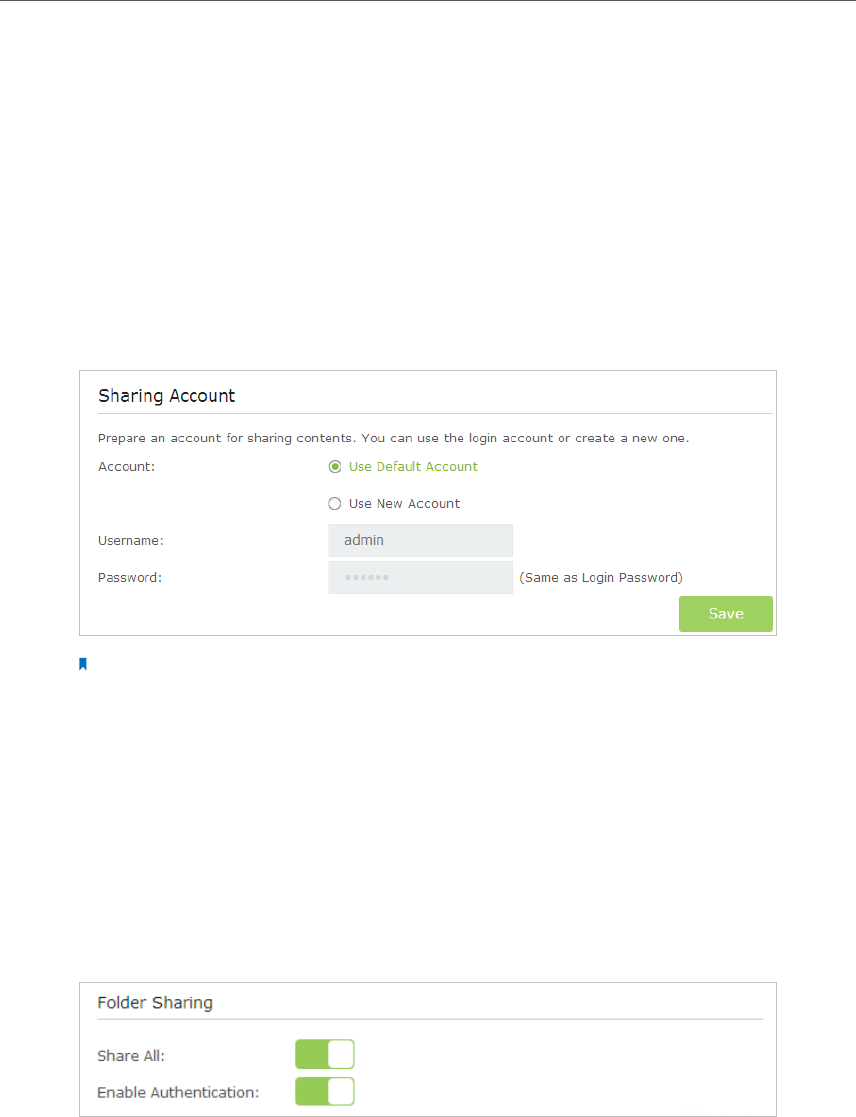This screenshot has width=856, height=1117.
Task: Click the Same as Login Password hint
Action: (x=600, y=577)
